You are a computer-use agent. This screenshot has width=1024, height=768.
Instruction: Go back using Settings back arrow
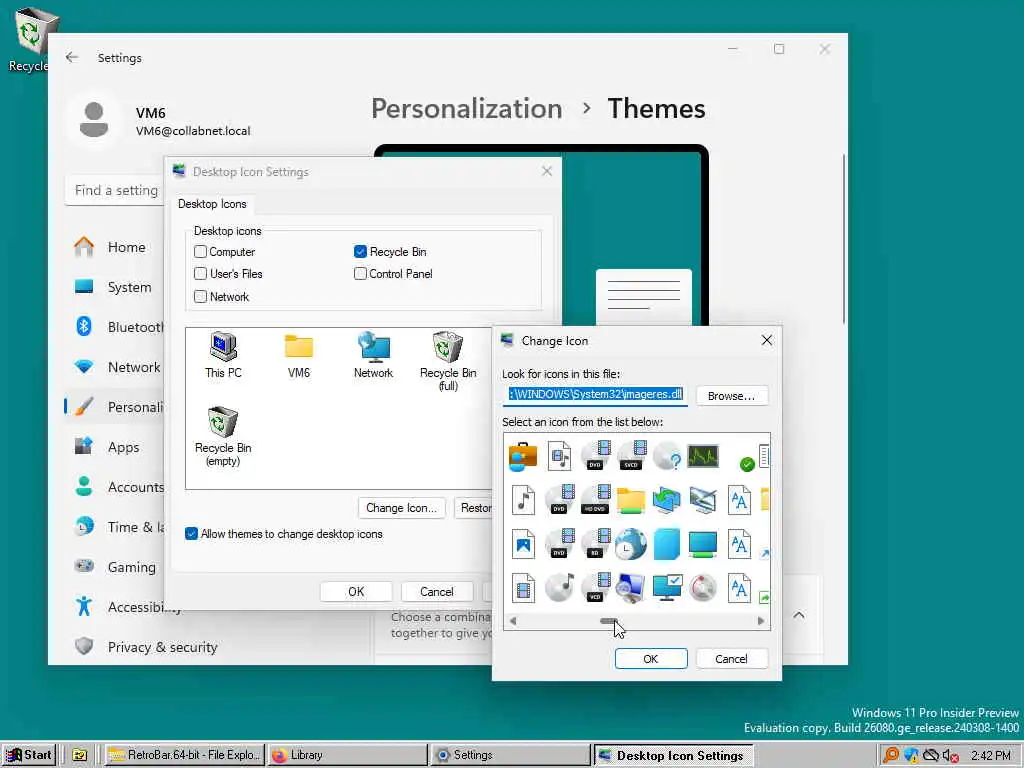coord(72,57)
